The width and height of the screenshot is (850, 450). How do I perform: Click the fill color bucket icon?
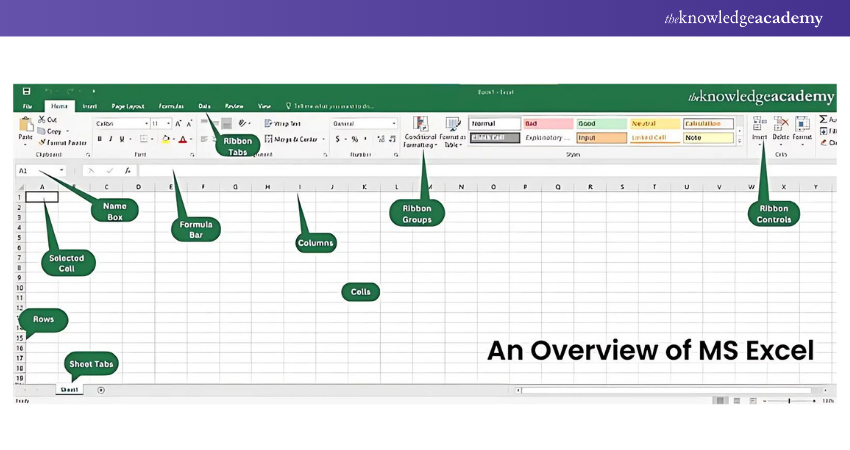[167, 140]
